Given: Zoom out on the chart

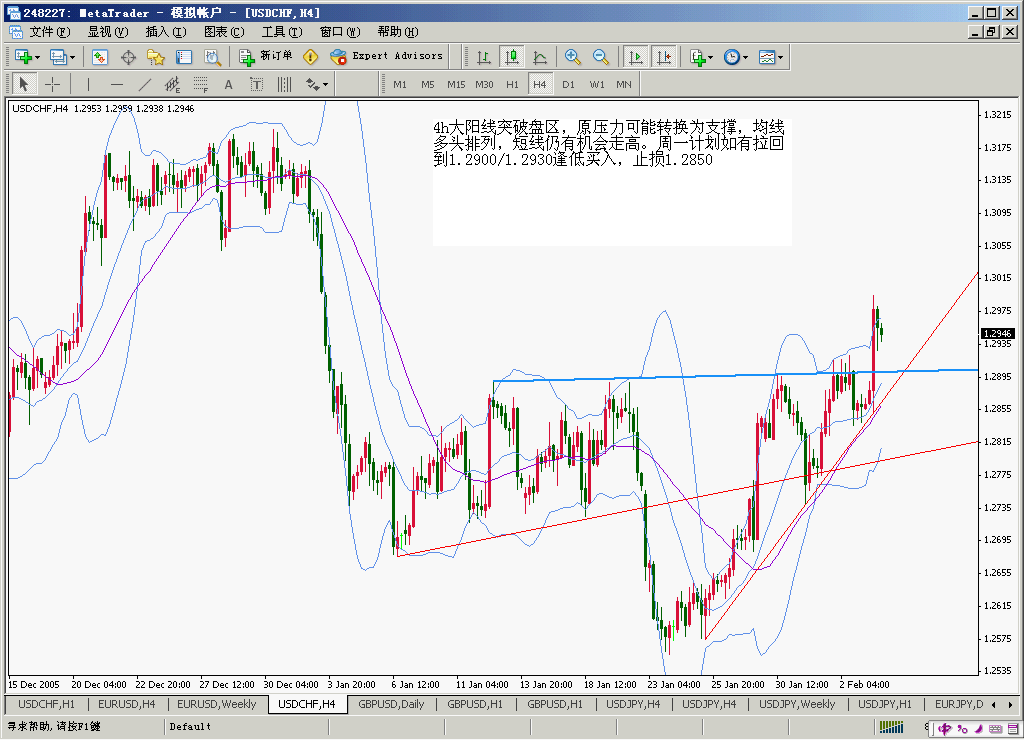Looking at the screenshot, I should (601, 57).
